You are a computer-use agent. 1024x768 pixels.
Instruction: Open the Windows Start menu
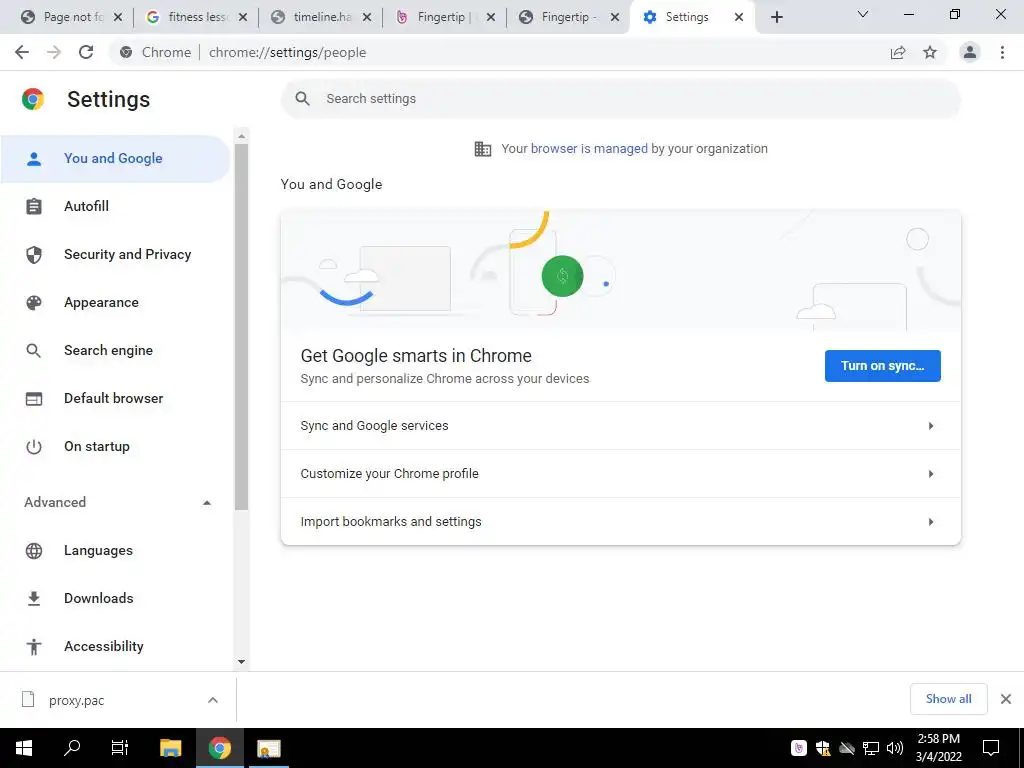(x=24, y=748)
